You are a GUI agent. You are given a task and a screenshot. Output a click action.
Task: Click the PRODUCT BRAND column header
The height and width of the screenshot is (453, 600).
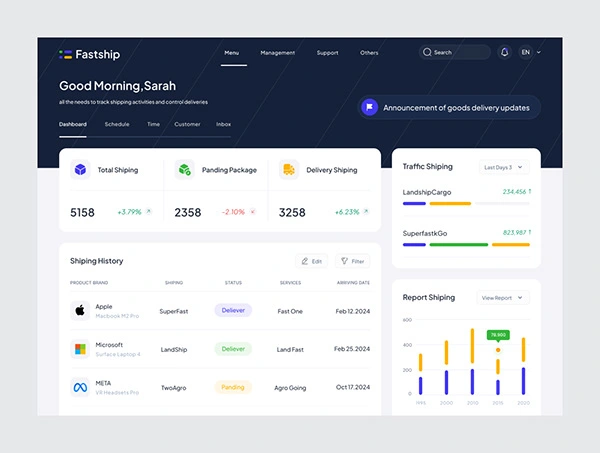pyautogui.click(x=89, y=283)
